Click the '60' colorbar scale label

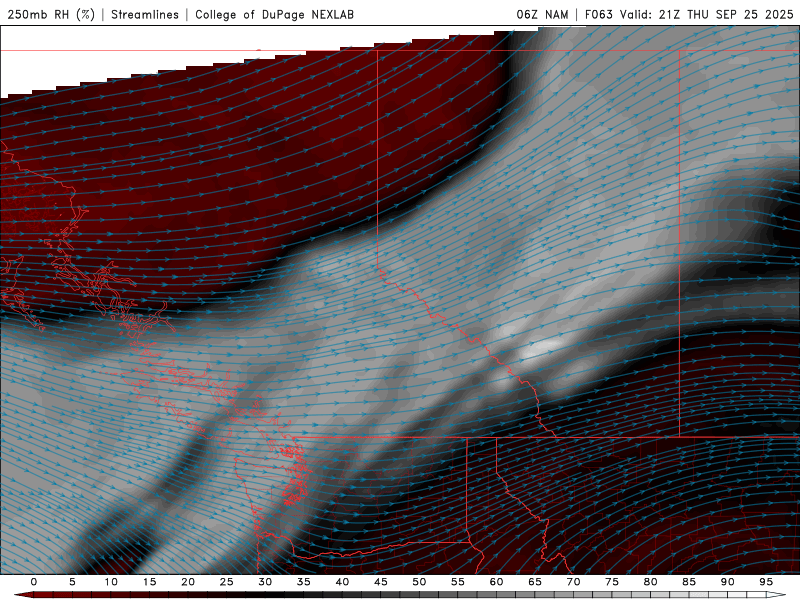click(496, 582)
